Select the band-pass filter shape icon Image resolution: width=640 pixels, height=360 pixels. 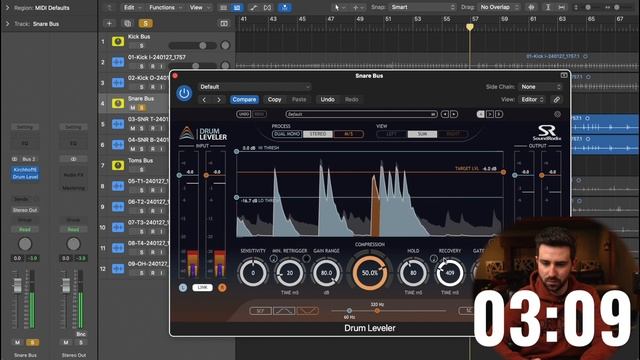[284, 311]
